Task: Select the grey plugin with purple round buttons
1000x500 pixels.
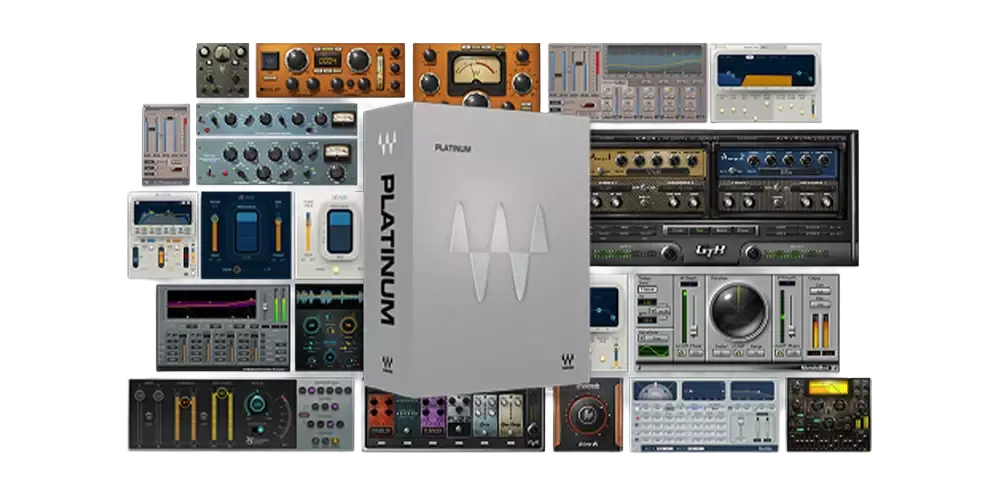Action: coord(326,415)
